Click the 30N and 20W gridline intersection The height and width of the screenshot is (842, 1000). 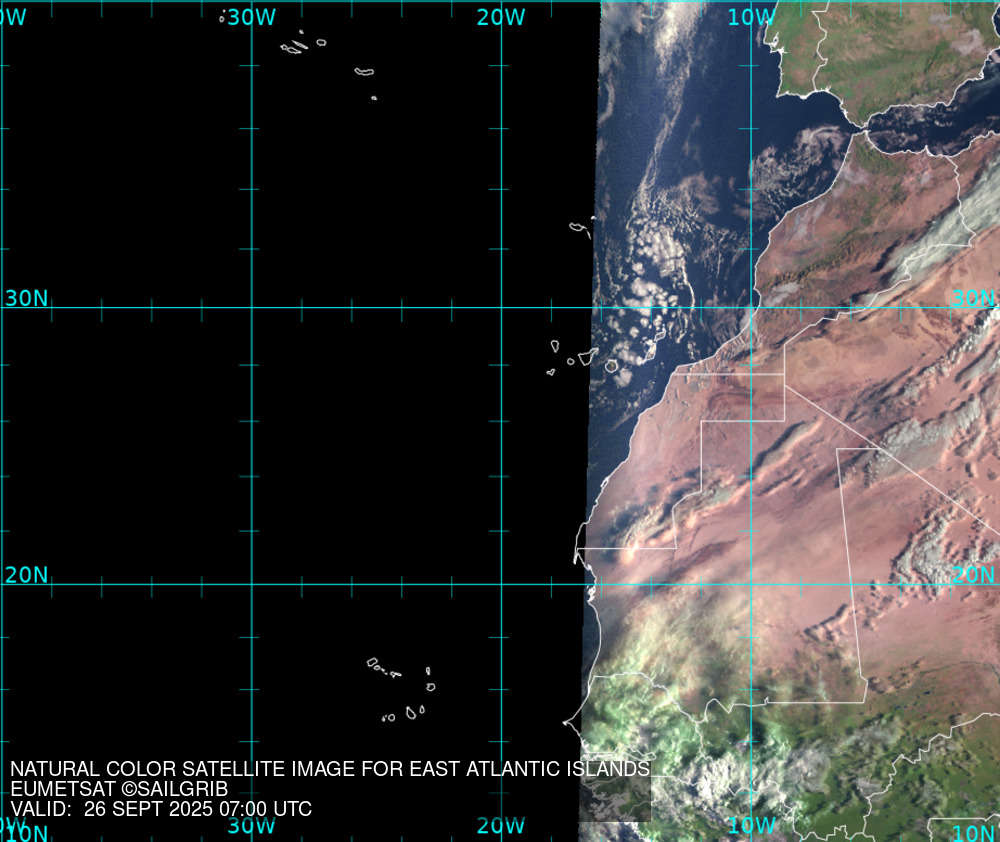(x=501, y=307)
